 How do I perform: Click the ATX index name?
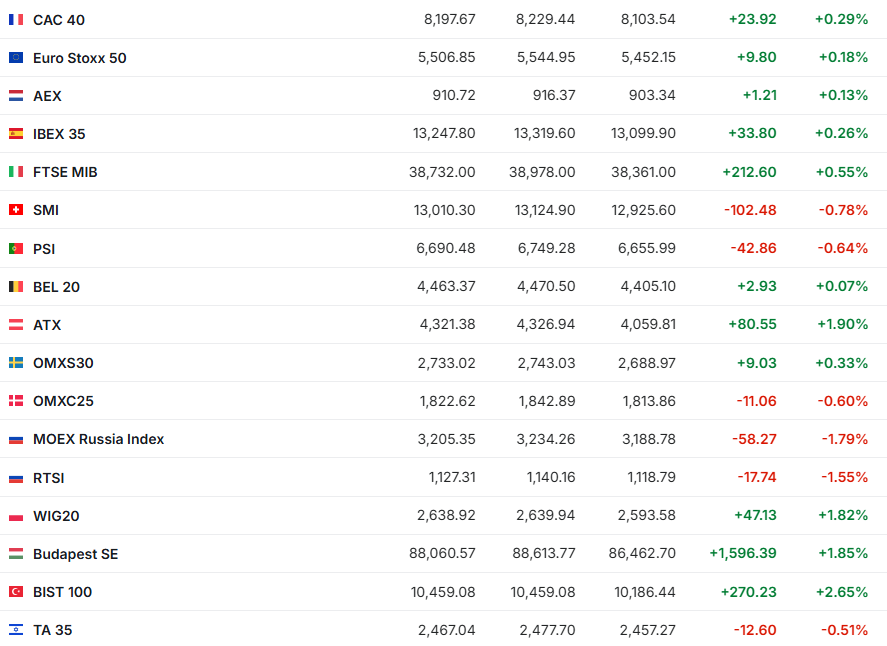click(47, 325)
